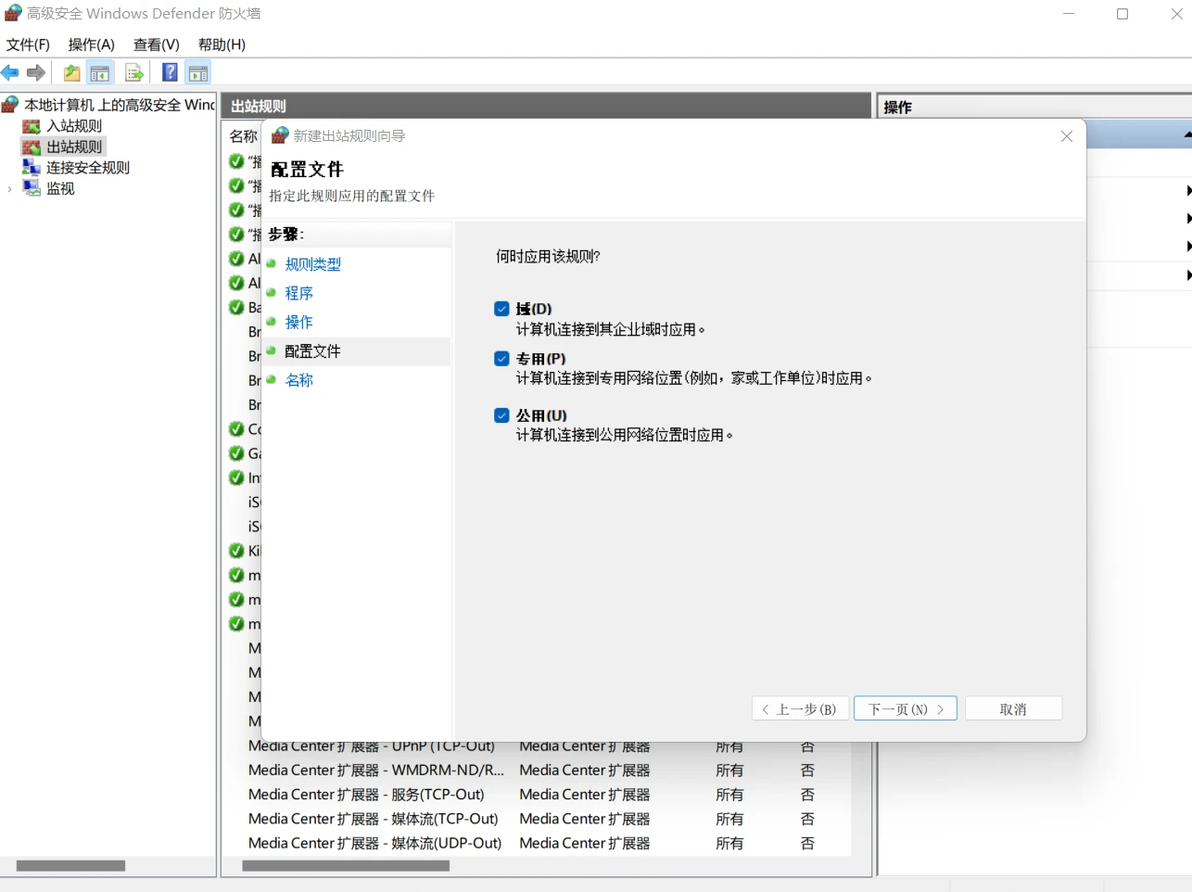This screenshot has width=1192, height=892.
Task: Select the Media Center 扩展器 - 媒体流(TCP-Out) rule
Action: (373, 818)
